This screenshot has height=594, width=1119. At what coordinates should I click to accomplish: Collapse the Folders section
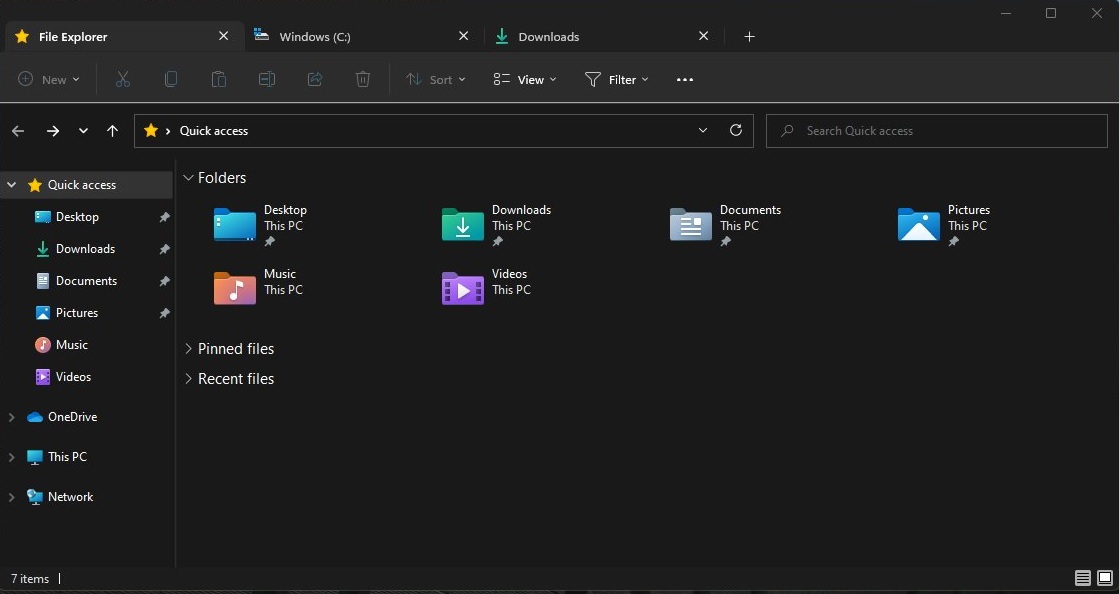[188, 178]
